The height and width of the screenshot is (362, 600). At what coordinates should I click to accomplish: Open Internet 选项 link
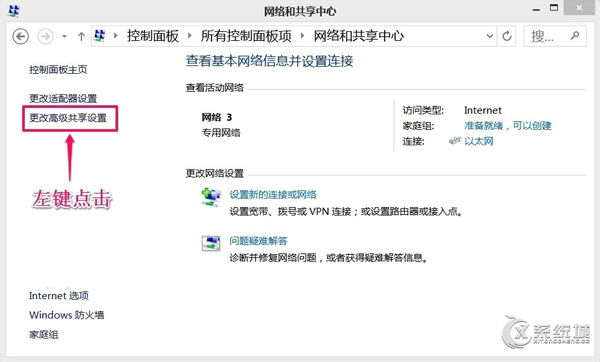[x=59, y=296]
